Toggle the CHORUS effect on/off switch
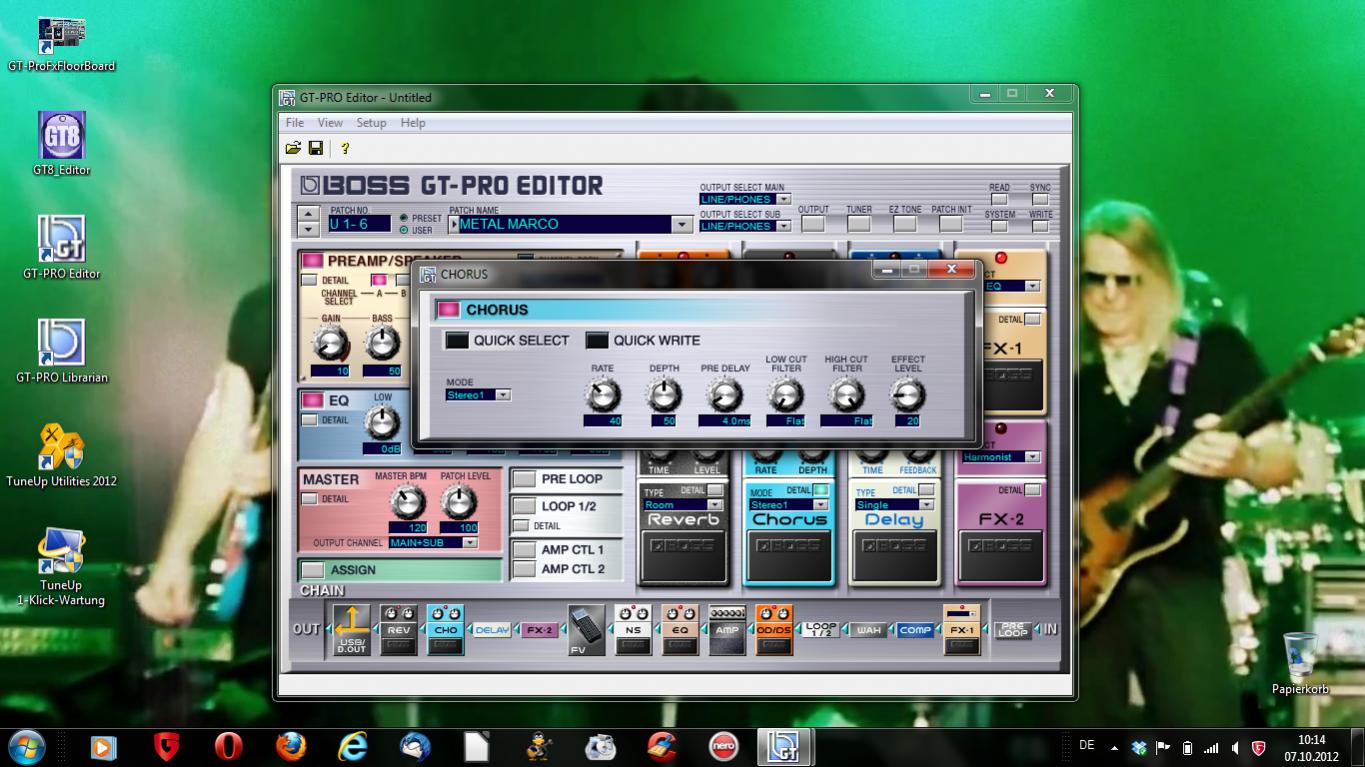 point(449,310)
